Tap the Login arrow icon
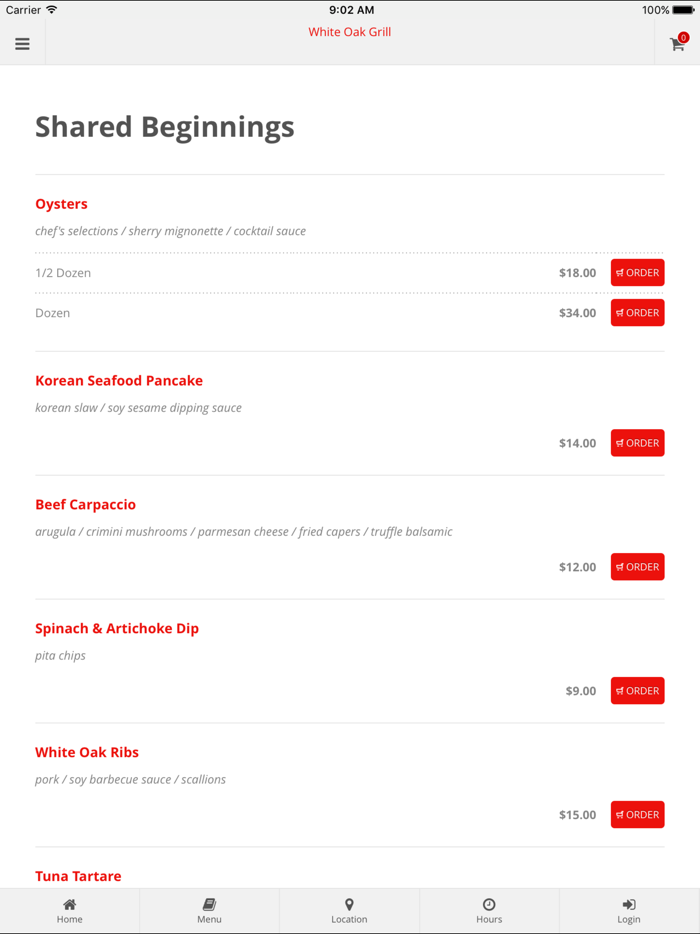Viewport: 700px width, 934px height. click(x=628, y=905)
